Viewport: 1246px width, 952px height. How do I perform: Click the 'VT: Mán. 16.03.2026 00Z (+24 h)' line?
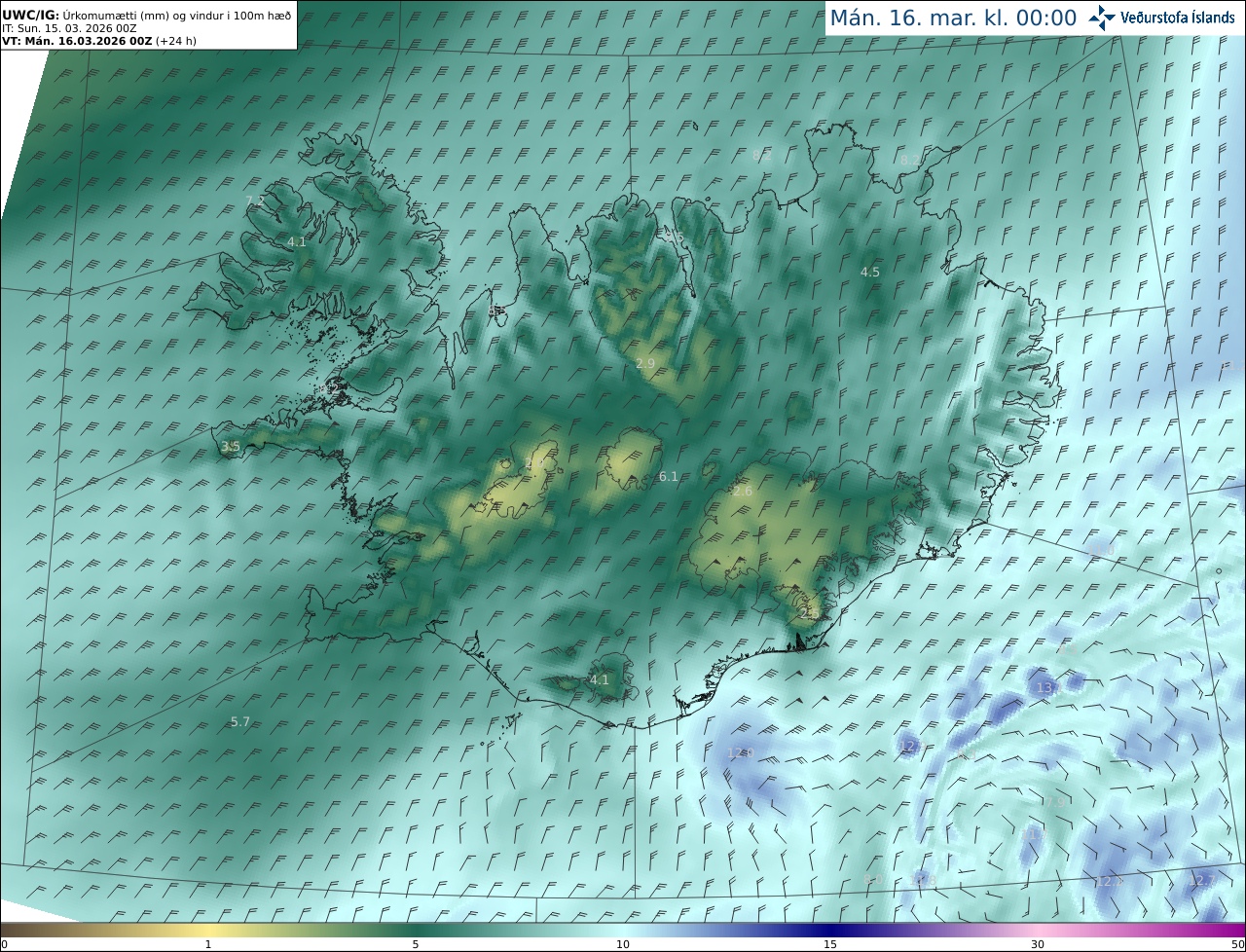pos(100,42)
